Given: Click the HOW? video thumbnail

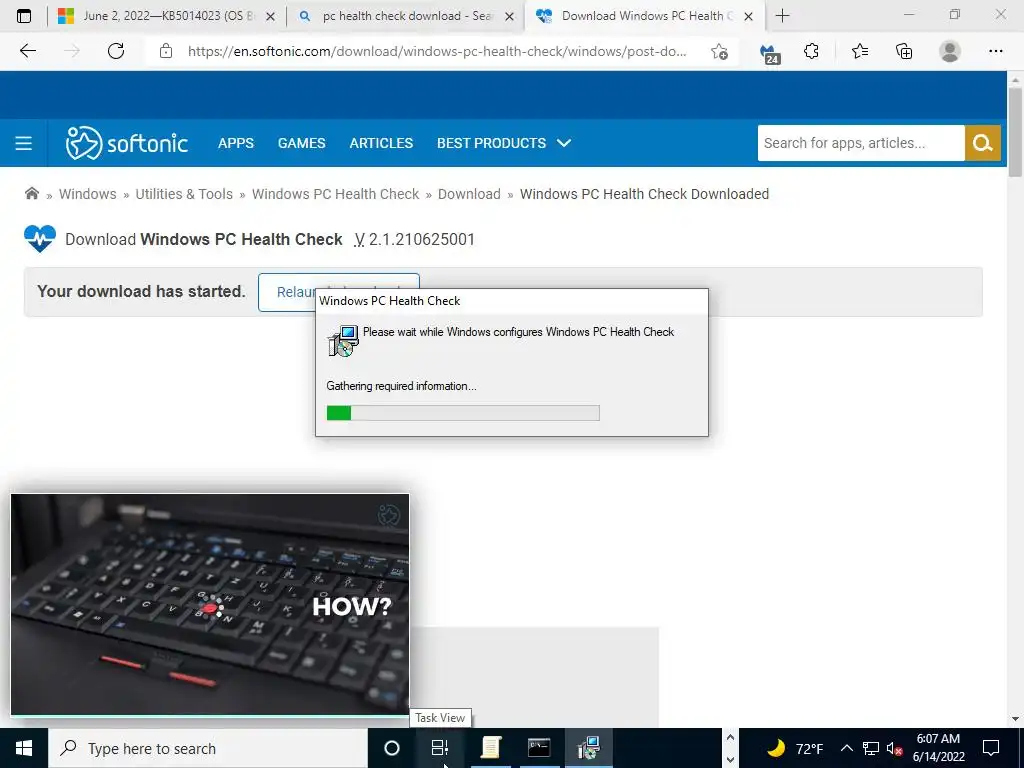Looking at the screenshot, I should point(210,605).
